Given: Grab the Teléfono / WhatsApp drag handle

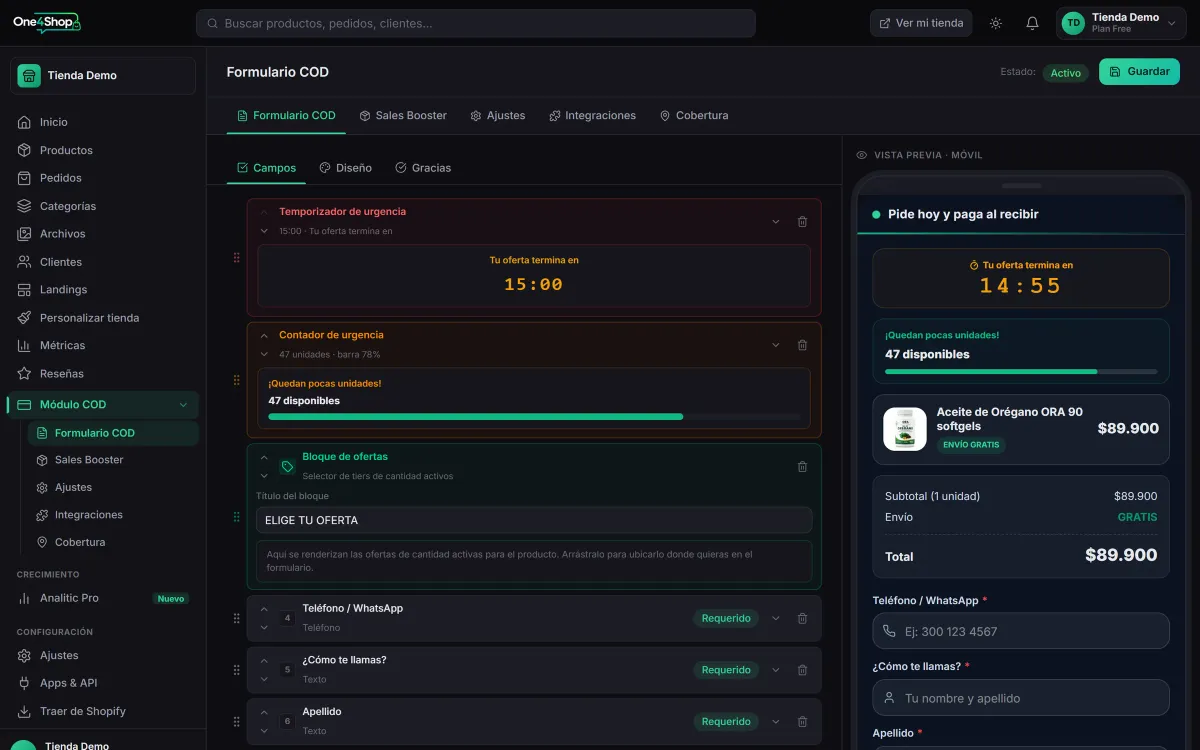Looking at the screenshot, I should point(237,618).
